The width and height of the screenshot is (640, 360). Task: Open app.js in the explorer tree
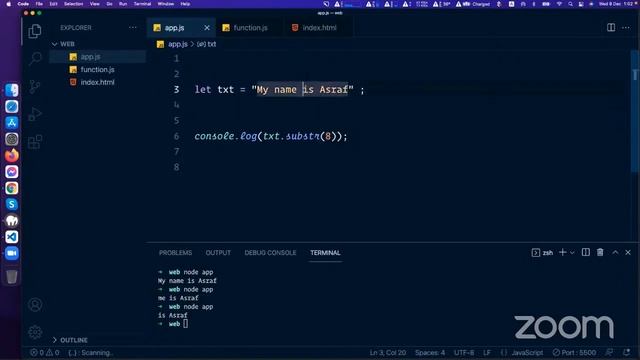tap(98, 57)
